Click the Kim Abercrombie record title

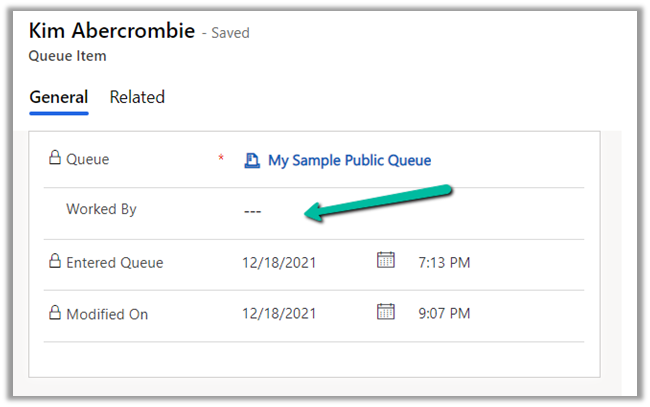[112, 31]
